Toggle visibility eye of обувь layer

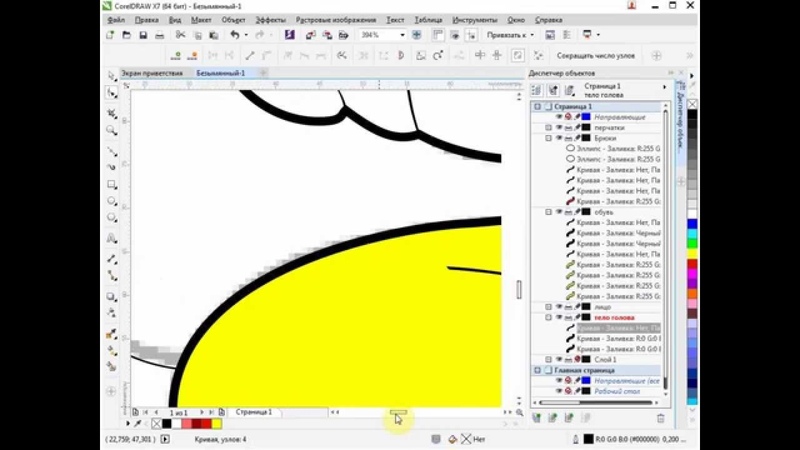tap(559, 212)
